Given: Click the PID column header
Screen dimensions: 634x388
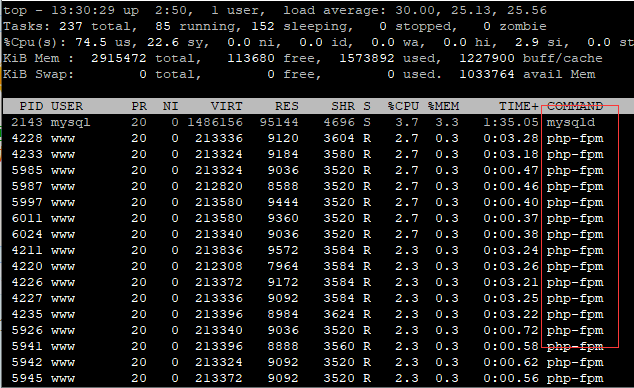Looking at the screenshot, I should point(31,106).
